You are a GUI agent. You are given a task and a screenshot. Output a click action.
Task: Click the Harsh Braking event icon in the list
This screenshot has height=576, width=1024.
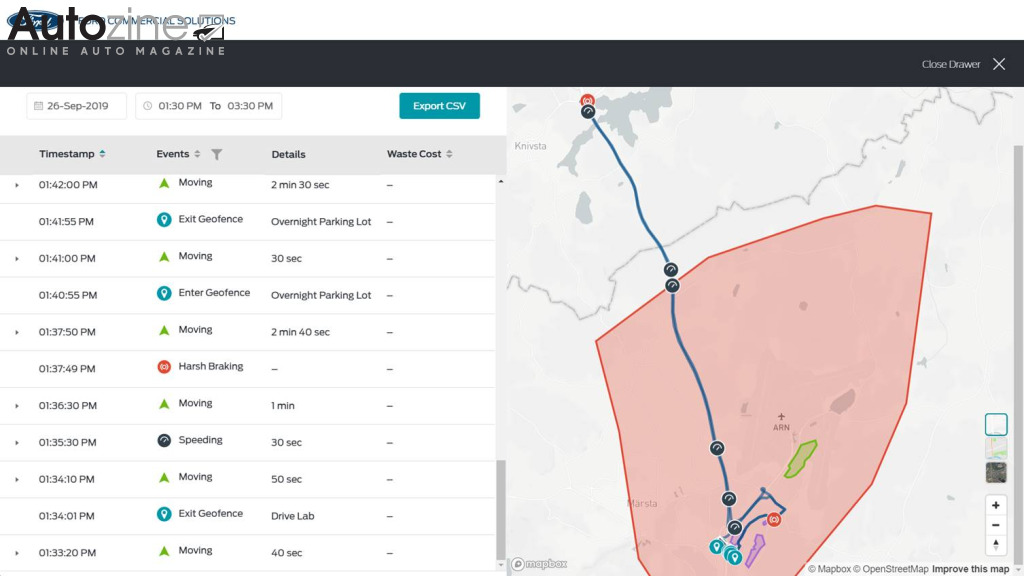pos(164,367)
